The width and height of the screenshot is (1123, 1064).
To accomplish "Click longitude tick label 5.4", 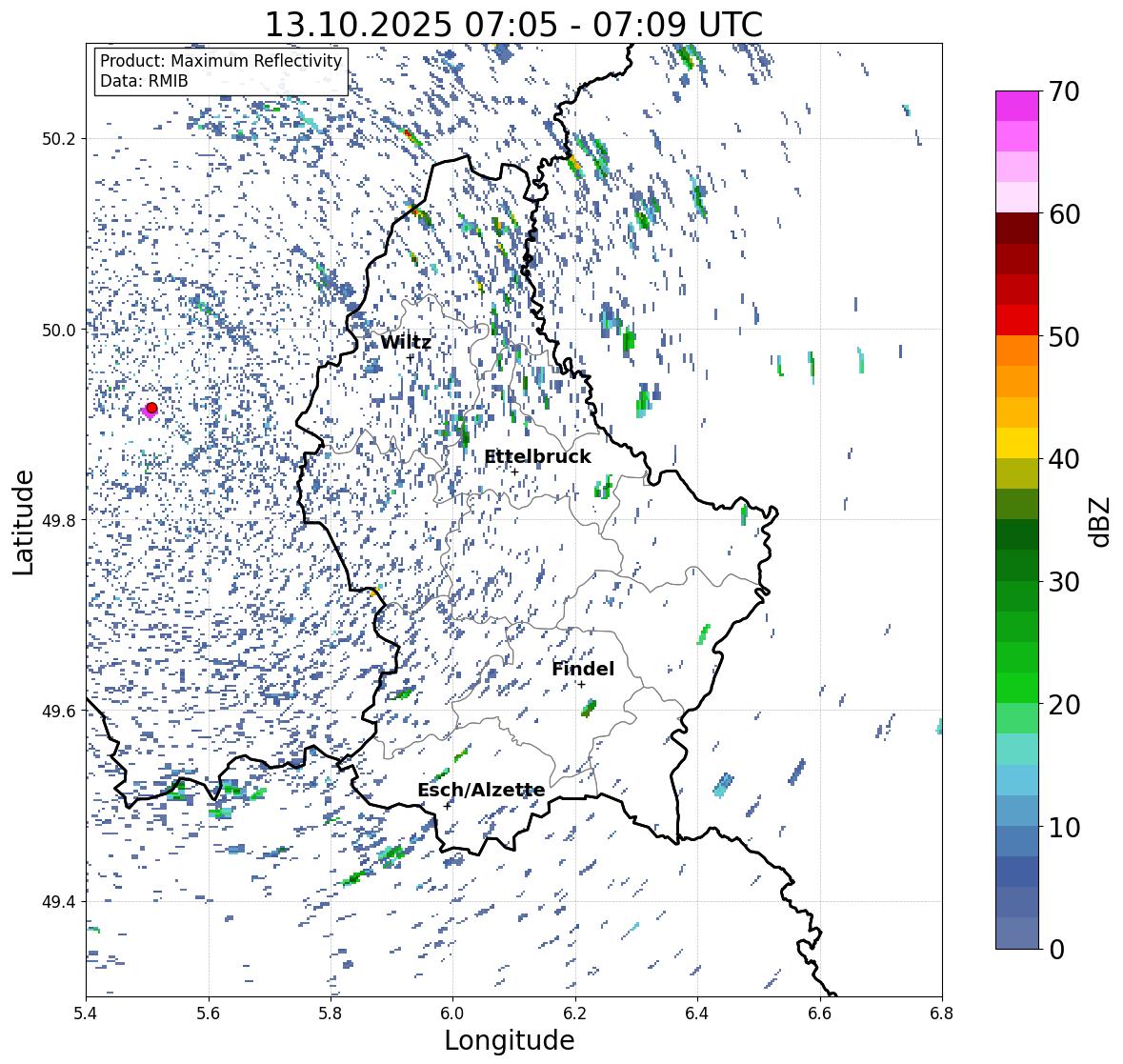I will [86, 1013].
